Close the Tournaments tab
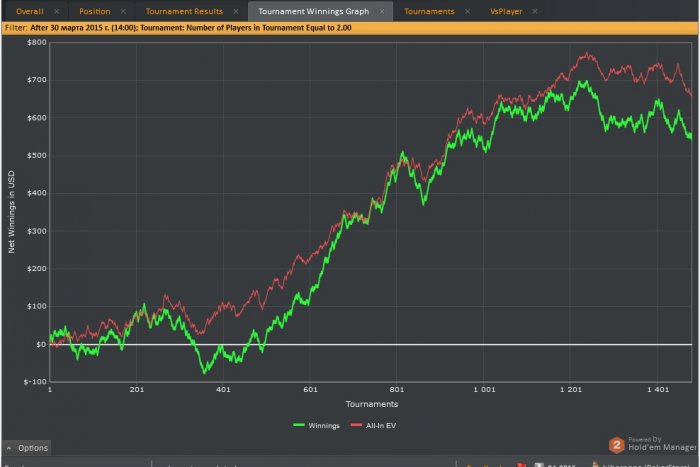 click(x=467, y=11)
